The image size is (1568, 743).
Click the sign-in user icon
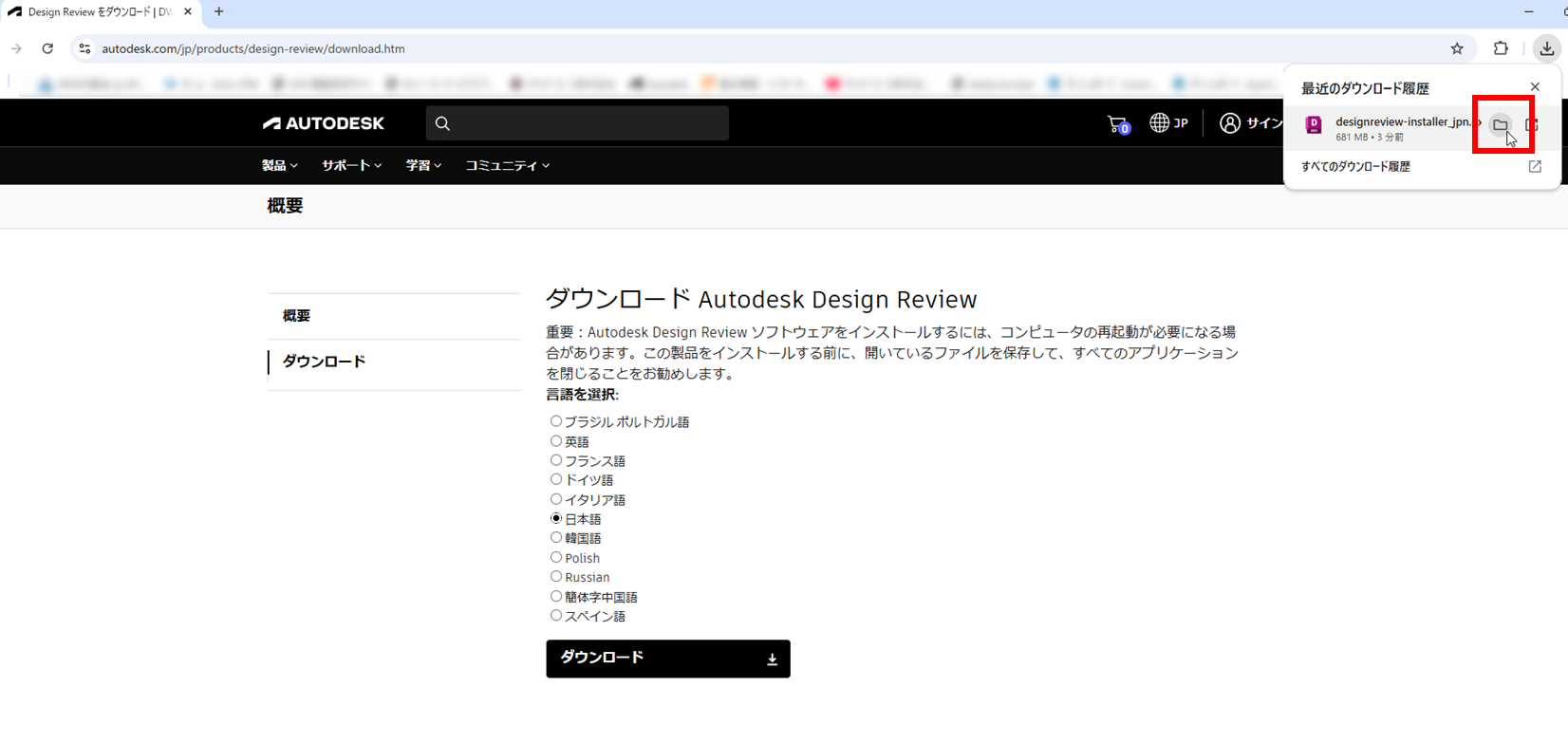pyautogui.click(x=1230, y=123)
